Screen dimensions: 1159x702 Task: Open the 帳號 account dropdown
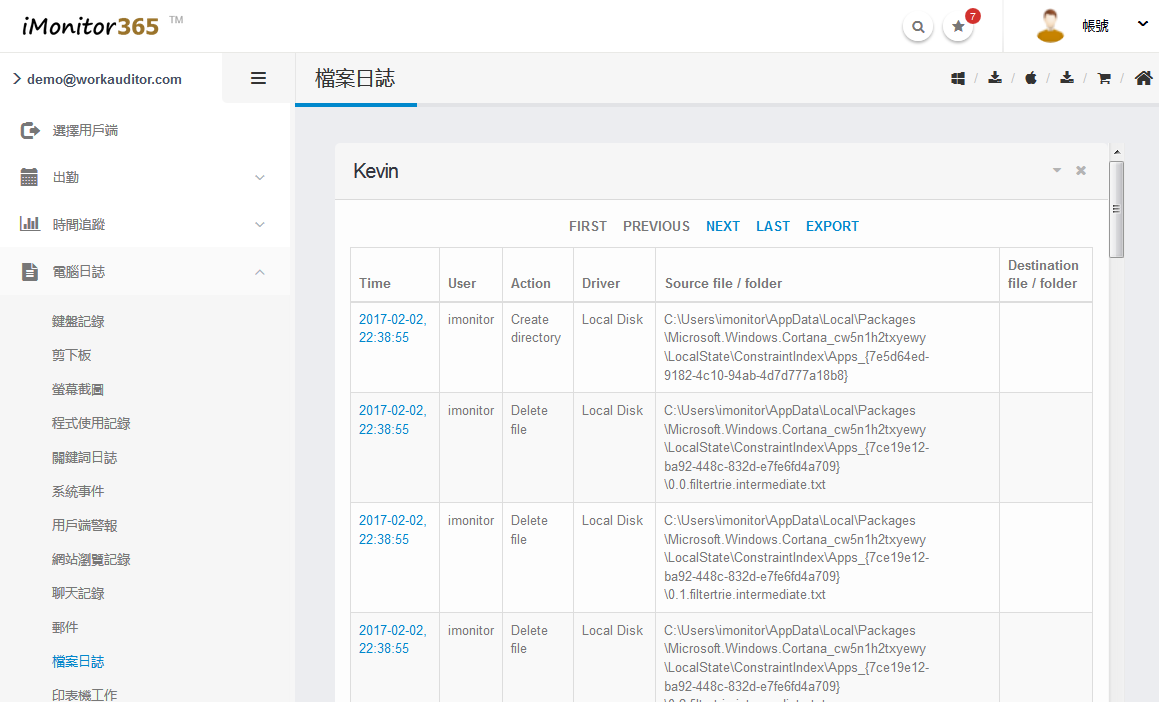1097,26
